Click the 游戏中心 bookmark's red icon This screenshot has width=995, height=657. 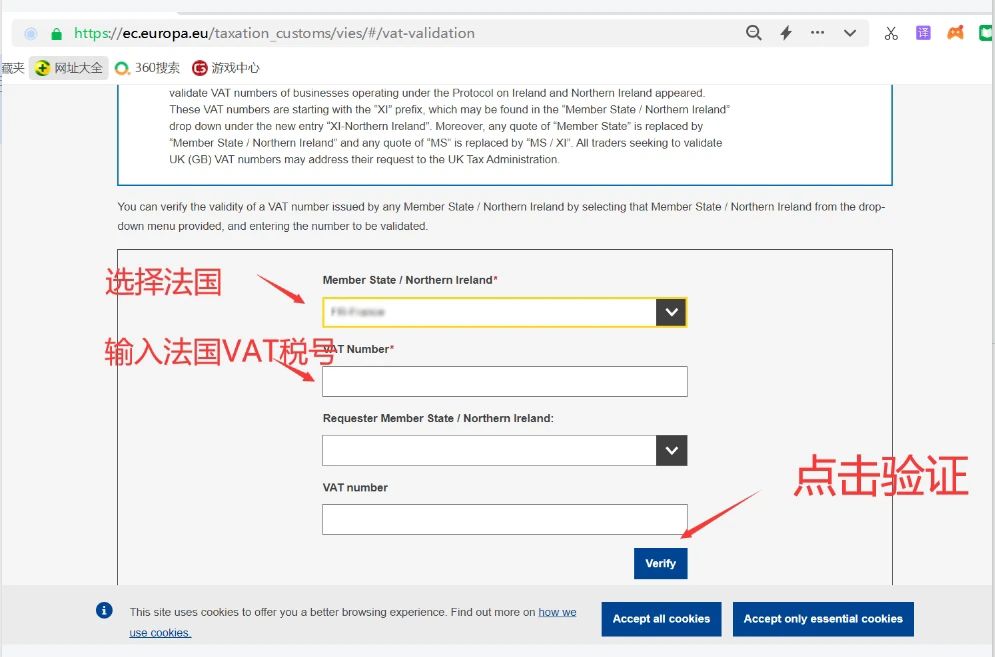pos(200,68)
